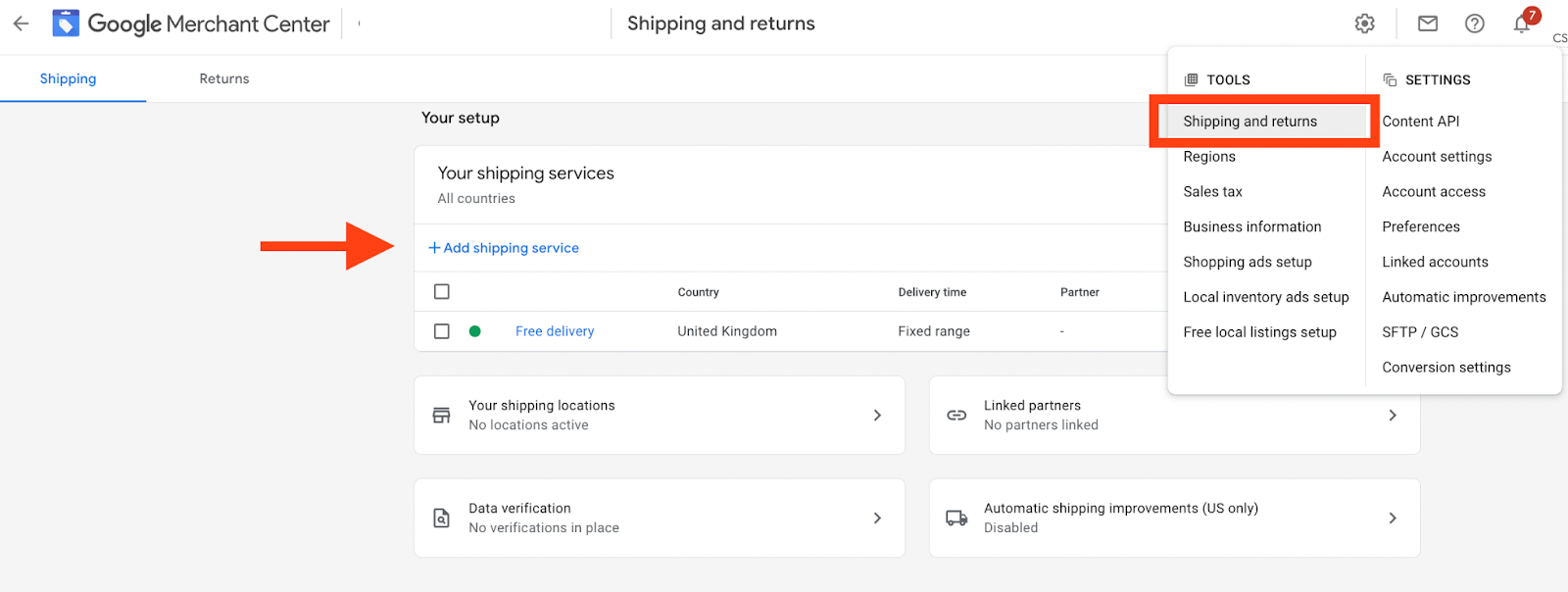Click the Data verification document icon

(x=442, y=518)
